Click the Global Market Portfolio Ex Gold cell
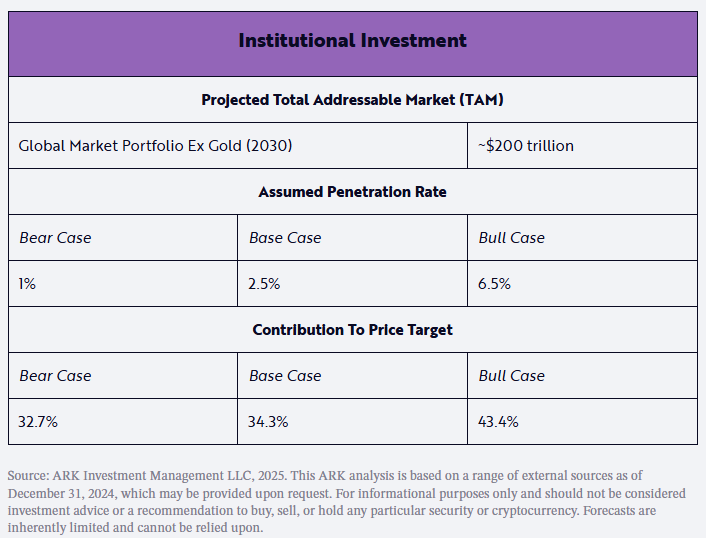 (x=155, y=146)
